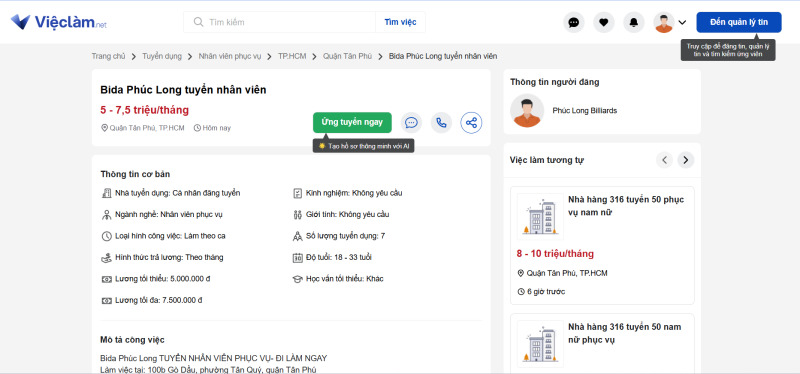
Task: Expand the account dropdown arrow
Action: pyautogui.click(x=682, y=22)
